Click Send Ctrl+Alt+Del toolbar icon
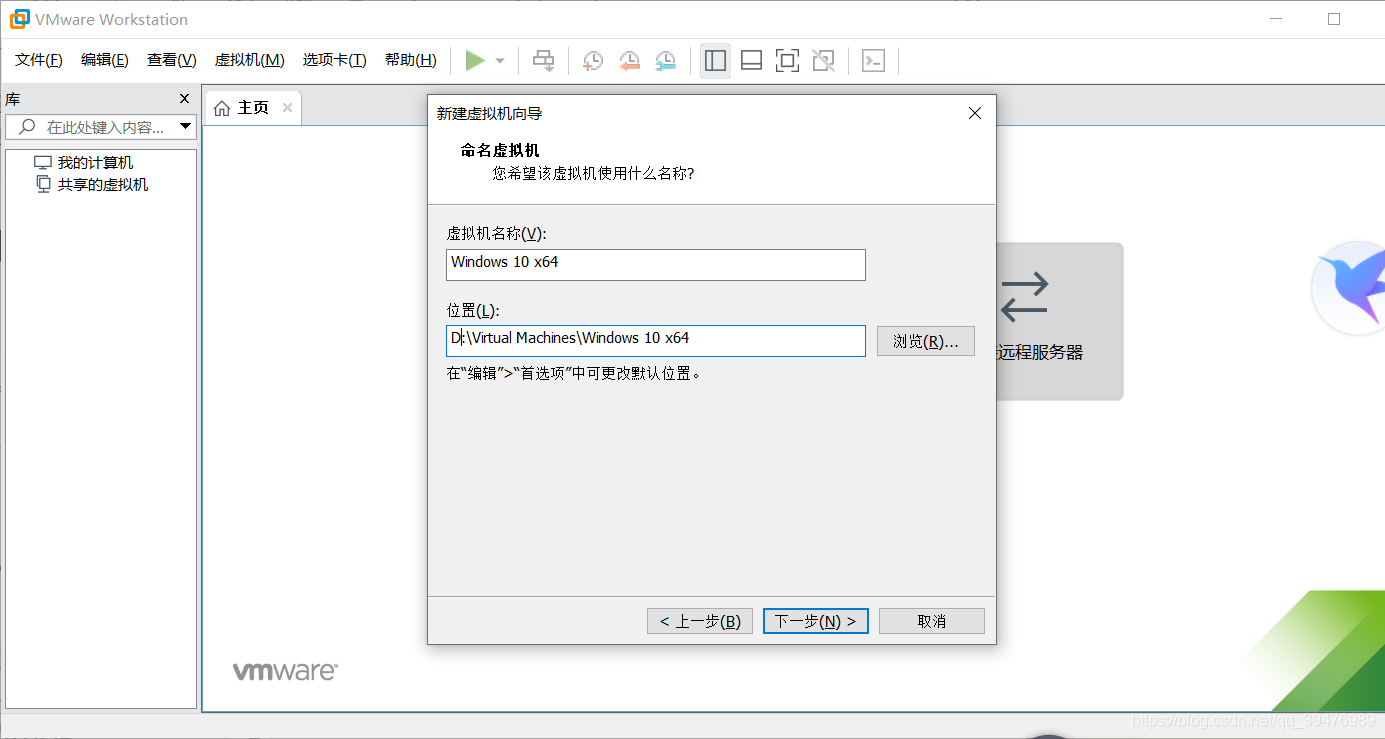This screenshot has width=1385, height=739. tap(543, 61)
